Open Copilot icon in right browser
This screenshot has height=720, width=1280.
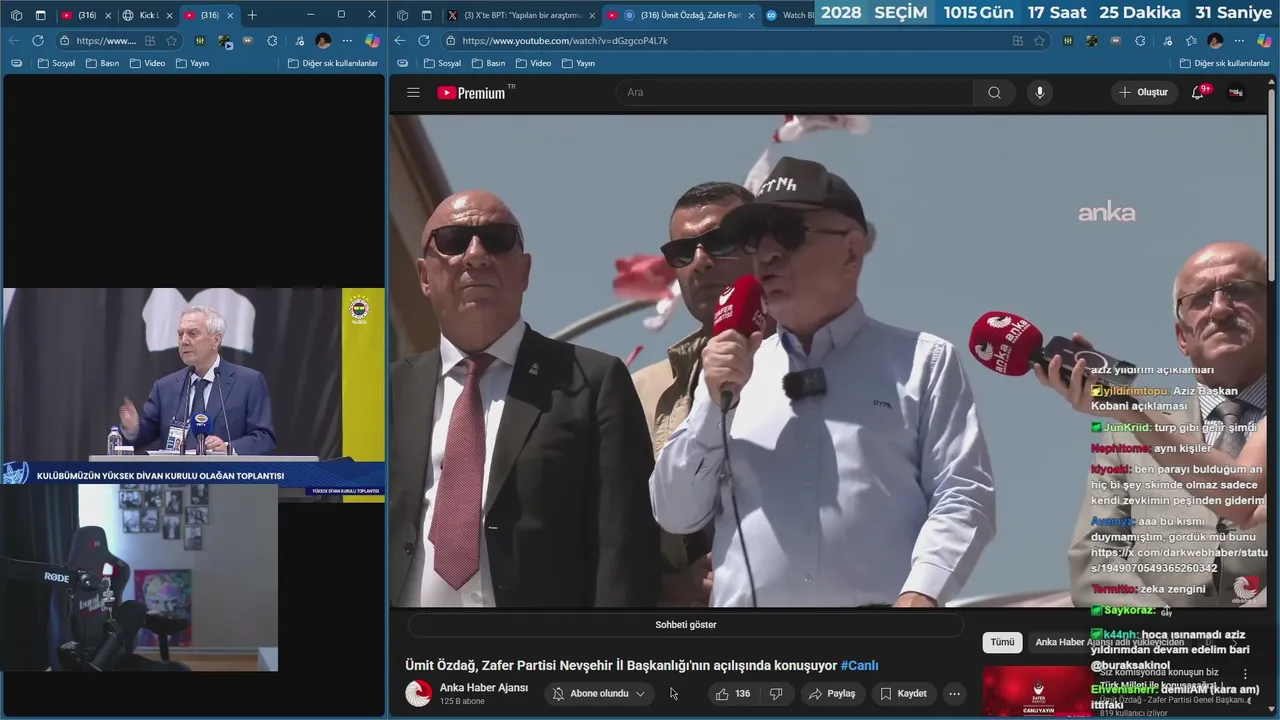[1264, 41]
